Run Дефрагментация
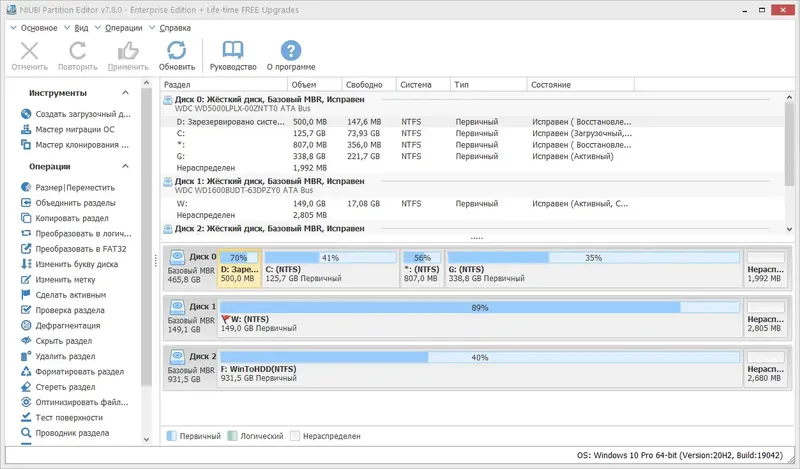The width and height of the screenshot is (800, 469). pos(61,325)
